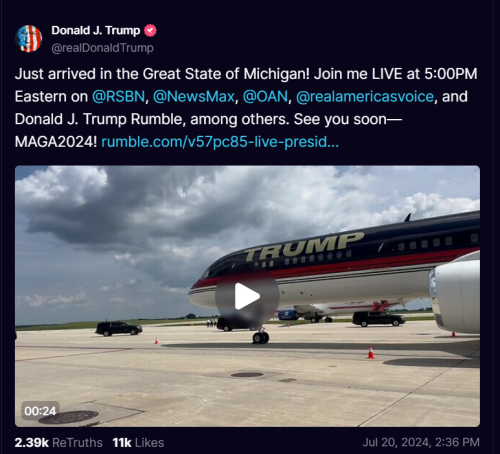The width and height of the screenshot is (500, 454).
Task: Go to @realamericasvoice profile
Action: click(x=365, y=97)
